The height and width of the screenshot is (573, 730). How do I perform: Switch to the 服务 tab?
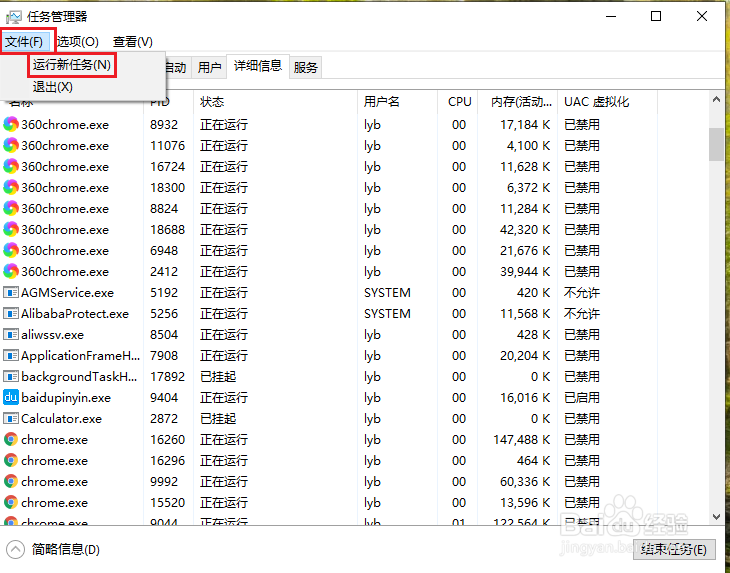305,67
